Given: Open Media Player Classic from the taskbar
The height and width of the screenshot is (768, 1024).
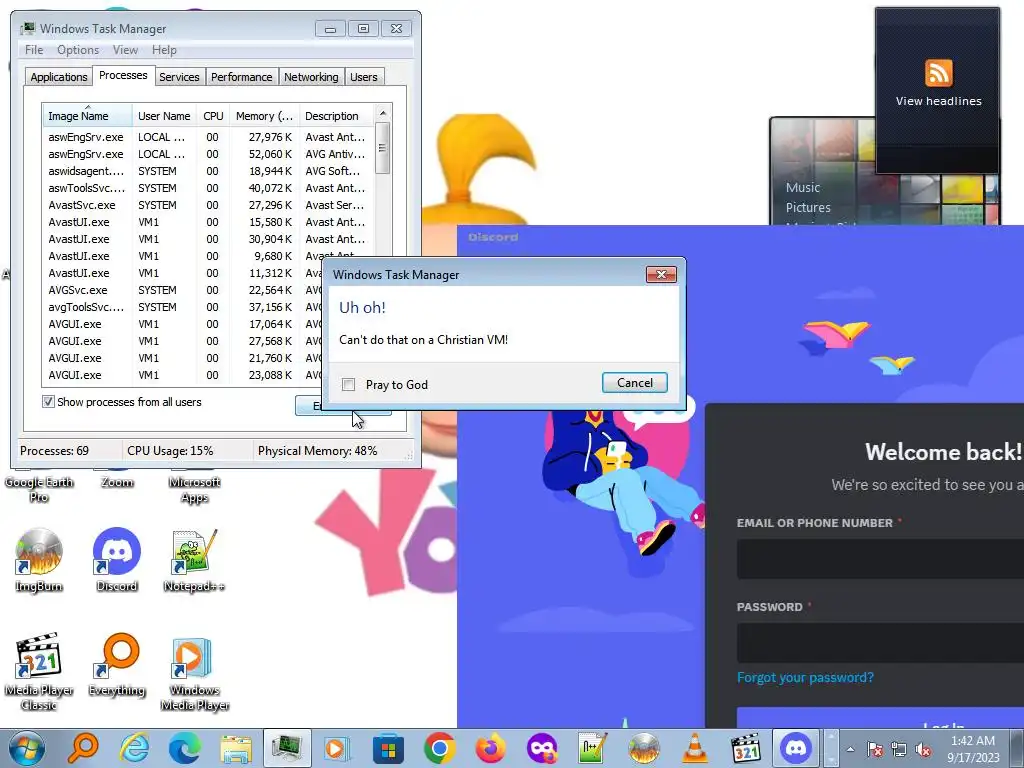Looking at the screenshot, I should coord(745,748).
